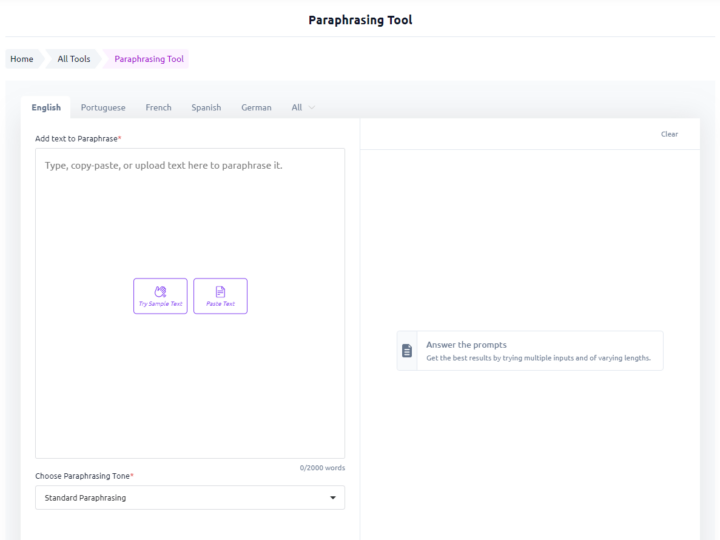Image resolution: width=720 pixels, height=540 pixels.
Task: Select the Portuguese language tab
Action: point(103,107)
